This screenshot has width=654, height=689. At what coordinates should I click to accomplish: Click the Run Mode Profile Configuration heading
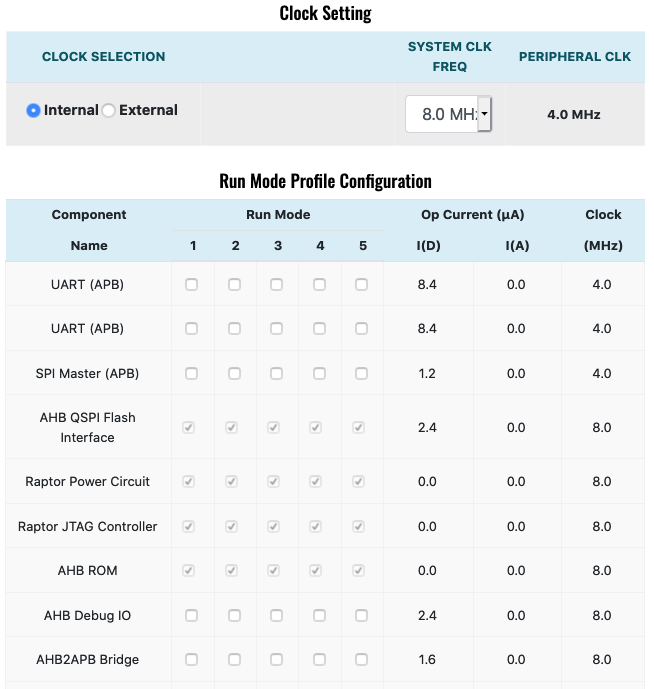click(325, 181)
